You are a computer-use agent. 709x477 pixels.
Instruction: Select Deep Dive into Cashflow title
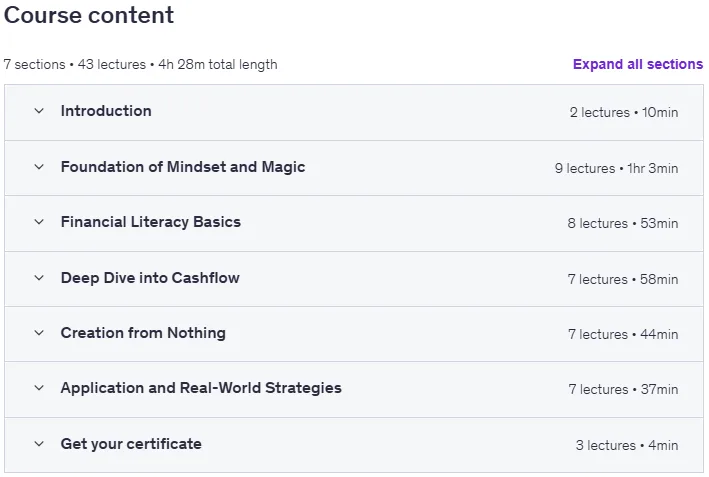150,278
